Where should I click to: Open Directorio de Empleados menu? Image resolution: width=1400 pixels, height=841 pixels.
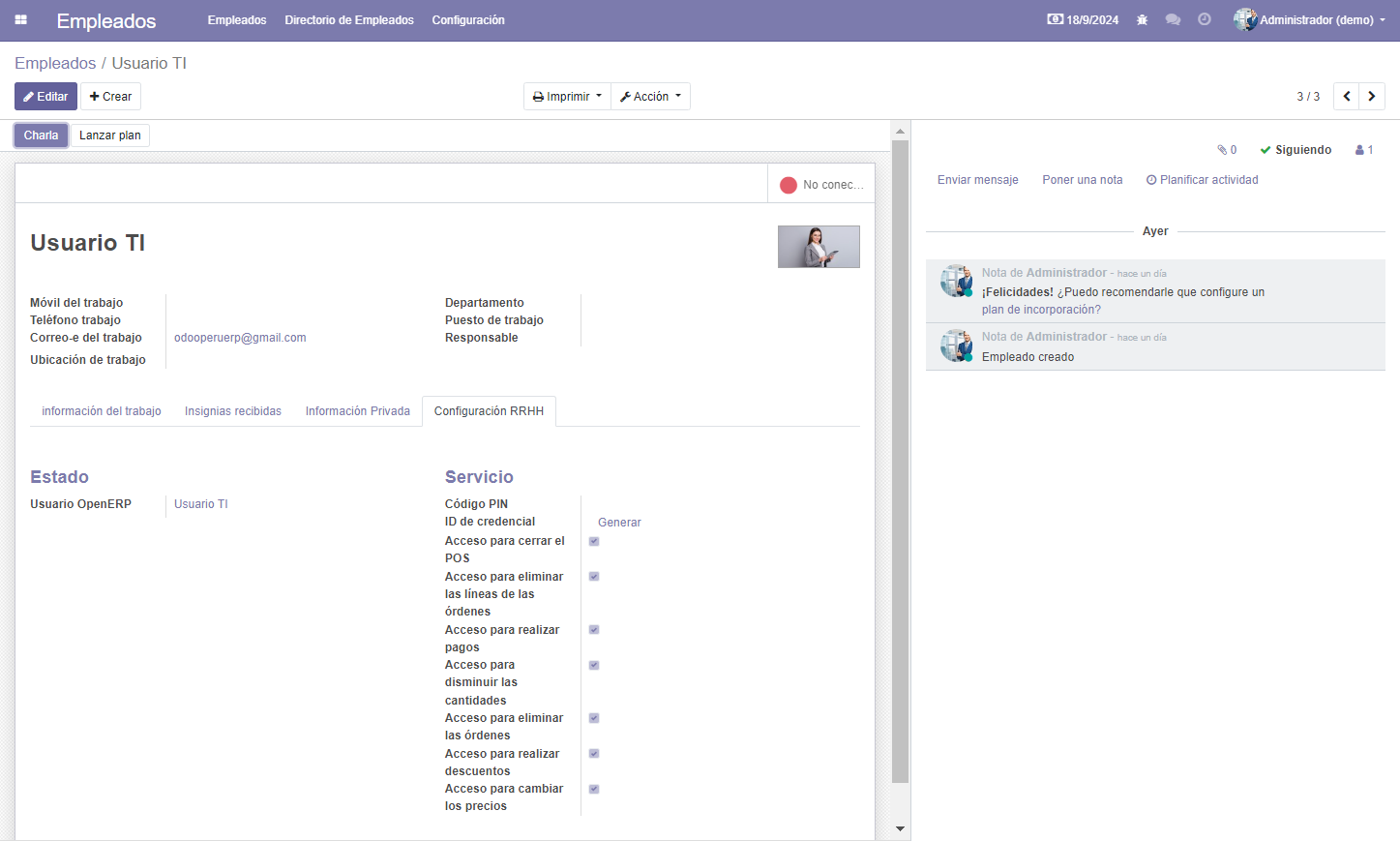pyautogui.click(x=349, y=20)
